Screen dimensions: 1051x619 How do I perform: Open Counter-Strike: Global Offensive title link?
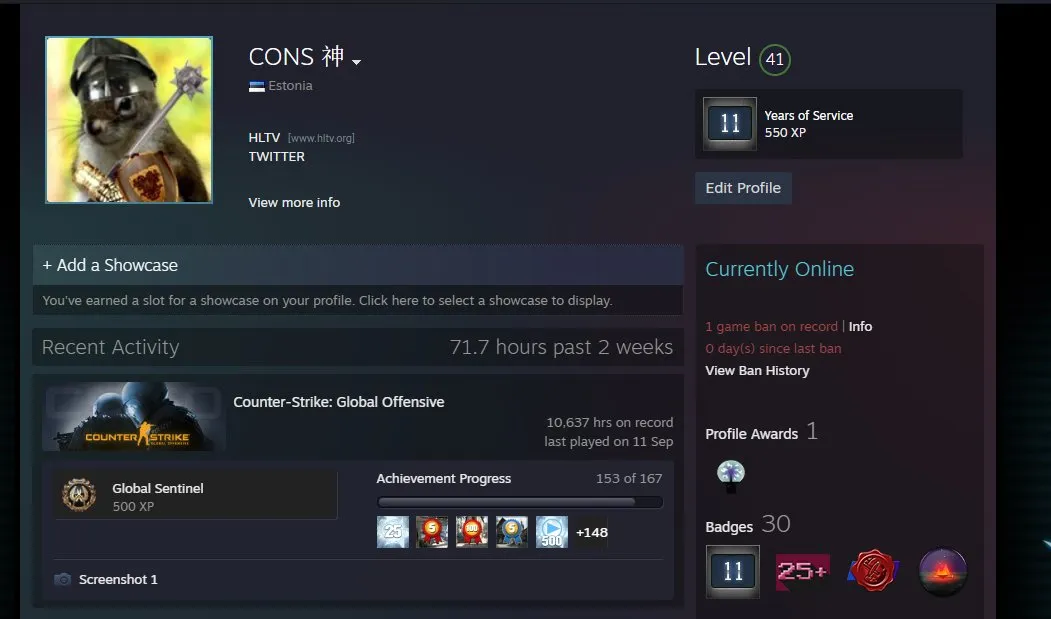point(338,402)
